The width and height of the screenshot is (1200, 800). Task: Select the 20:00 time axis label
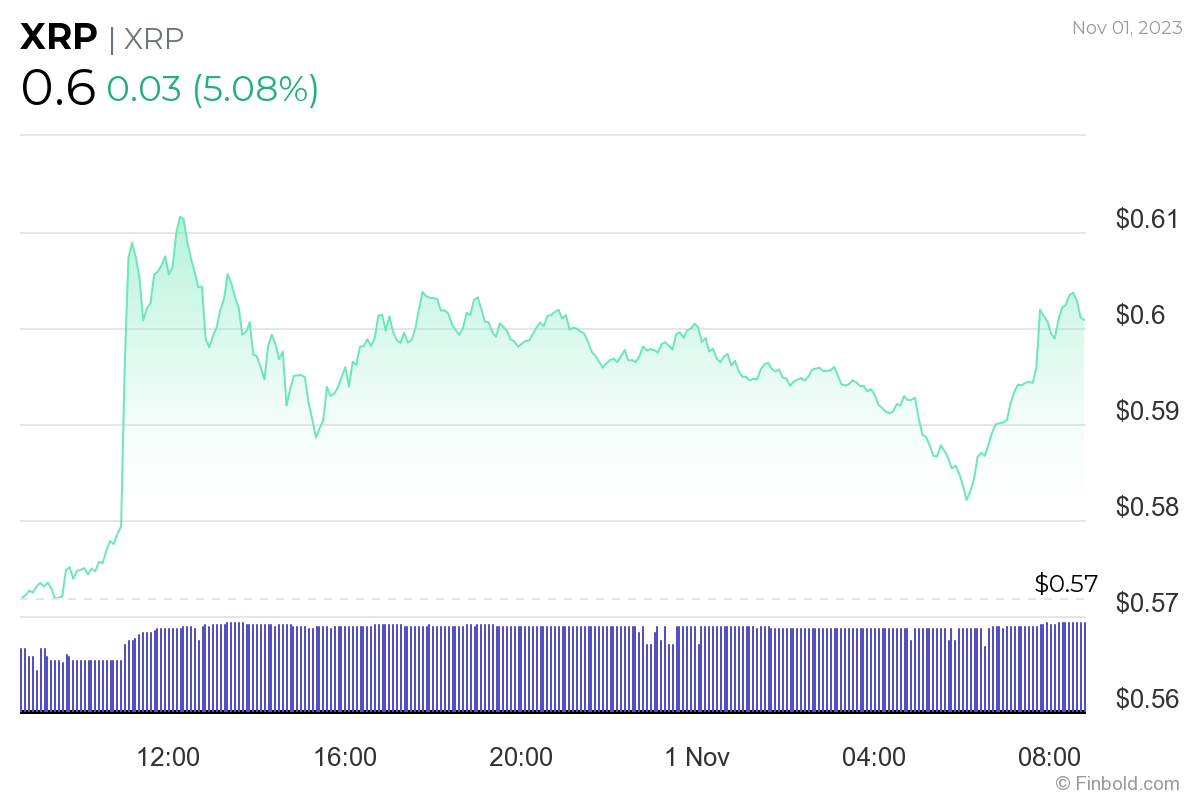[x=521, y=757]
